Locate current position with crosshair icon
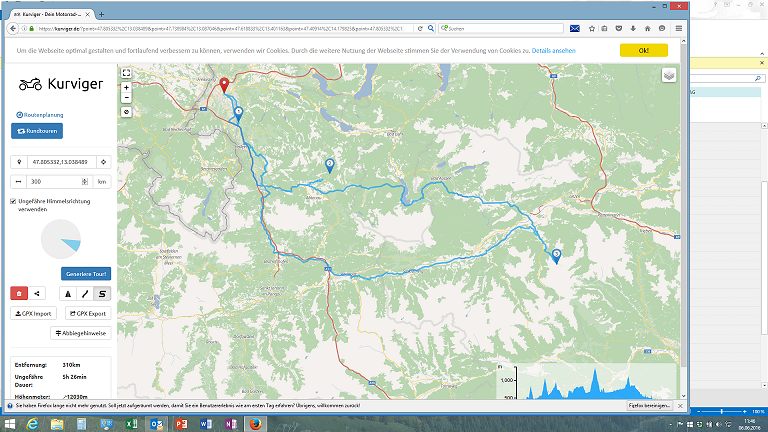This screenshot has height=432, width=768. [104, 162]
